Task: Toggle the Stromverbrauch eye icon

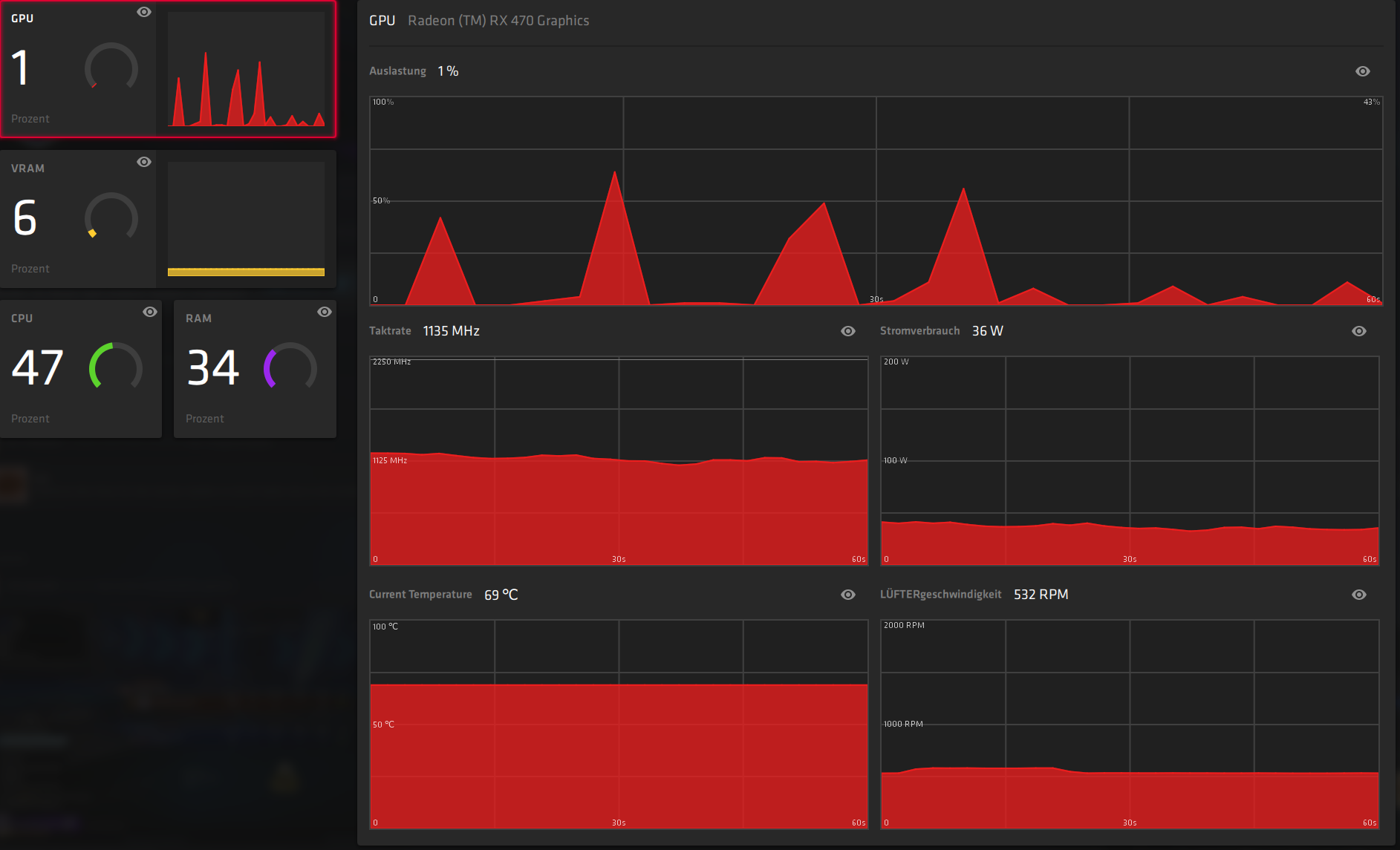Action: [x=1359, y=331]
